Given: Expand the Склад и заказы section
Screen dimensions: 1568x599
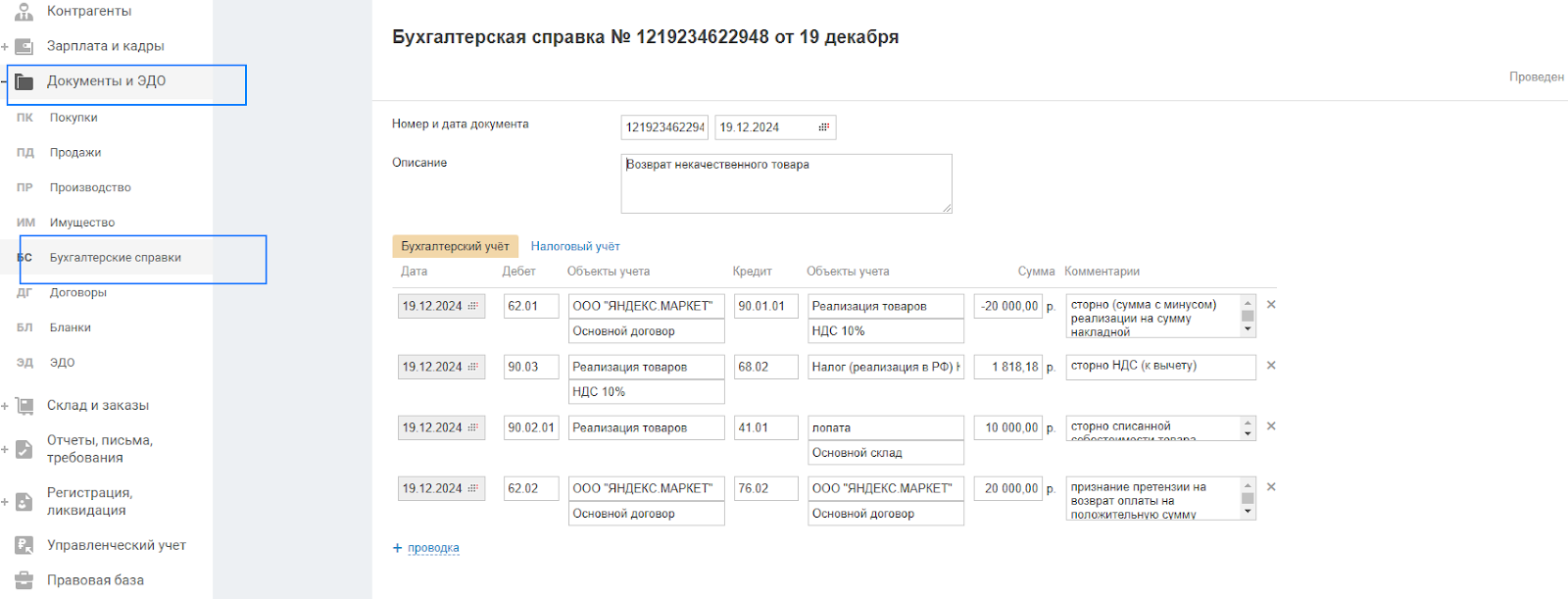Looking at the screenshot, I should coord(5,405).
